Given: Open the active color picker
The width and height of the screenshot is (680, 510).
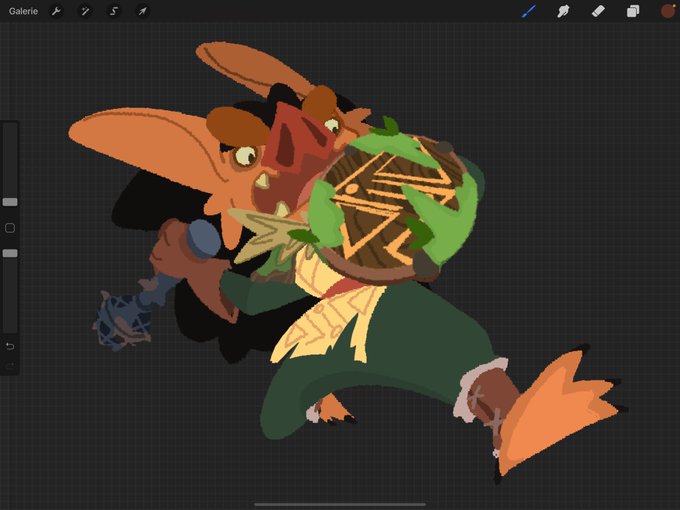Looking at the screenshot, I should tap(668, 11).
